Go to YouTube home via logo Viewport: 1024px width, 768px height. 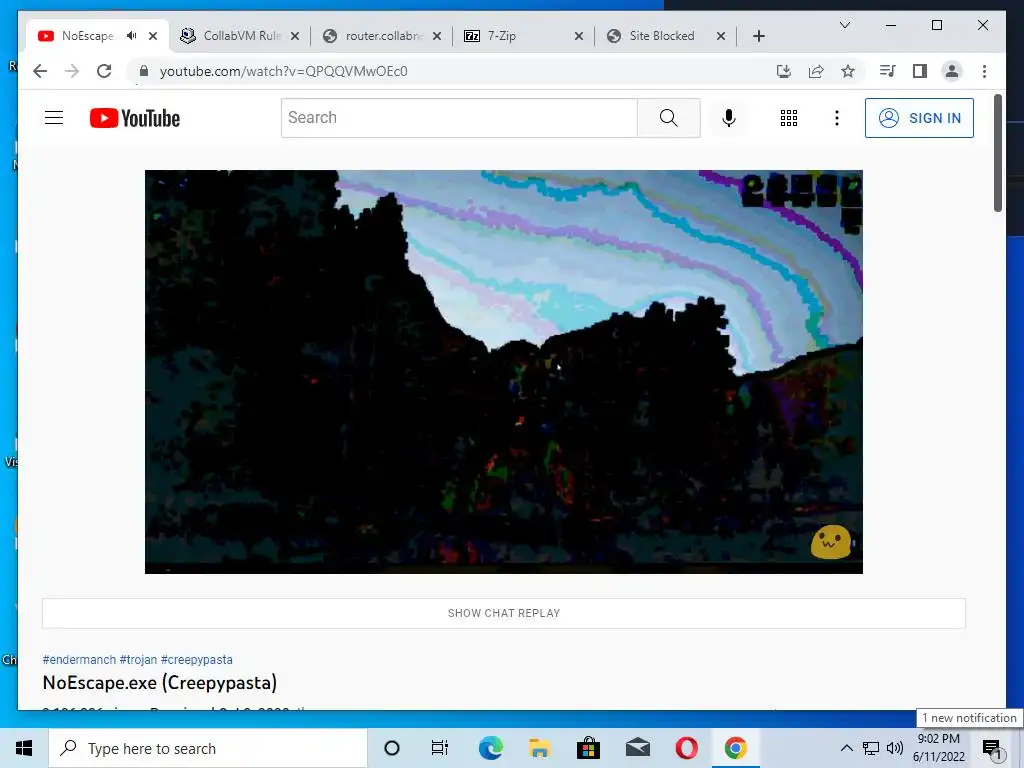tap(135, 118)
